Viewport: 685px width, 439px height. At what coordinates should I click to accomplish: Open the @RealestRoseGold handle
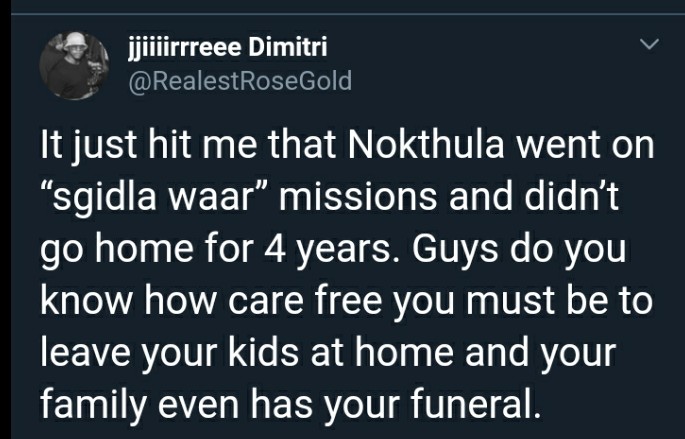[240, 81]
